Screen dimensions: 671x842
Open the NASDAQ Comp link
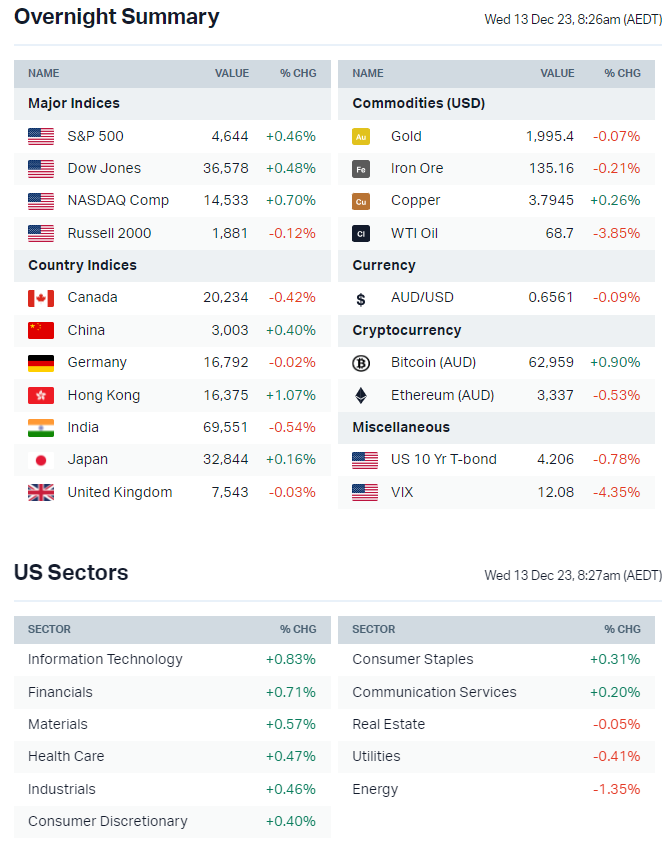(118, 200)
